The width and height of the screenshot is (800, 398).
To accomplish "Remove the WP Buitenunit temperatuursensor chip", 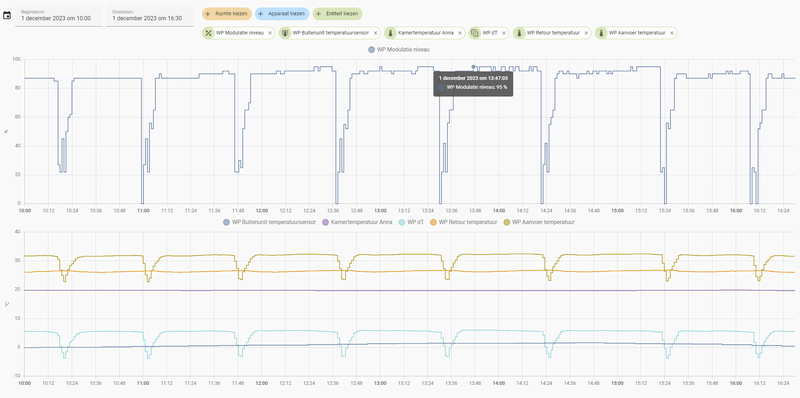I will (x=375, y=33).
